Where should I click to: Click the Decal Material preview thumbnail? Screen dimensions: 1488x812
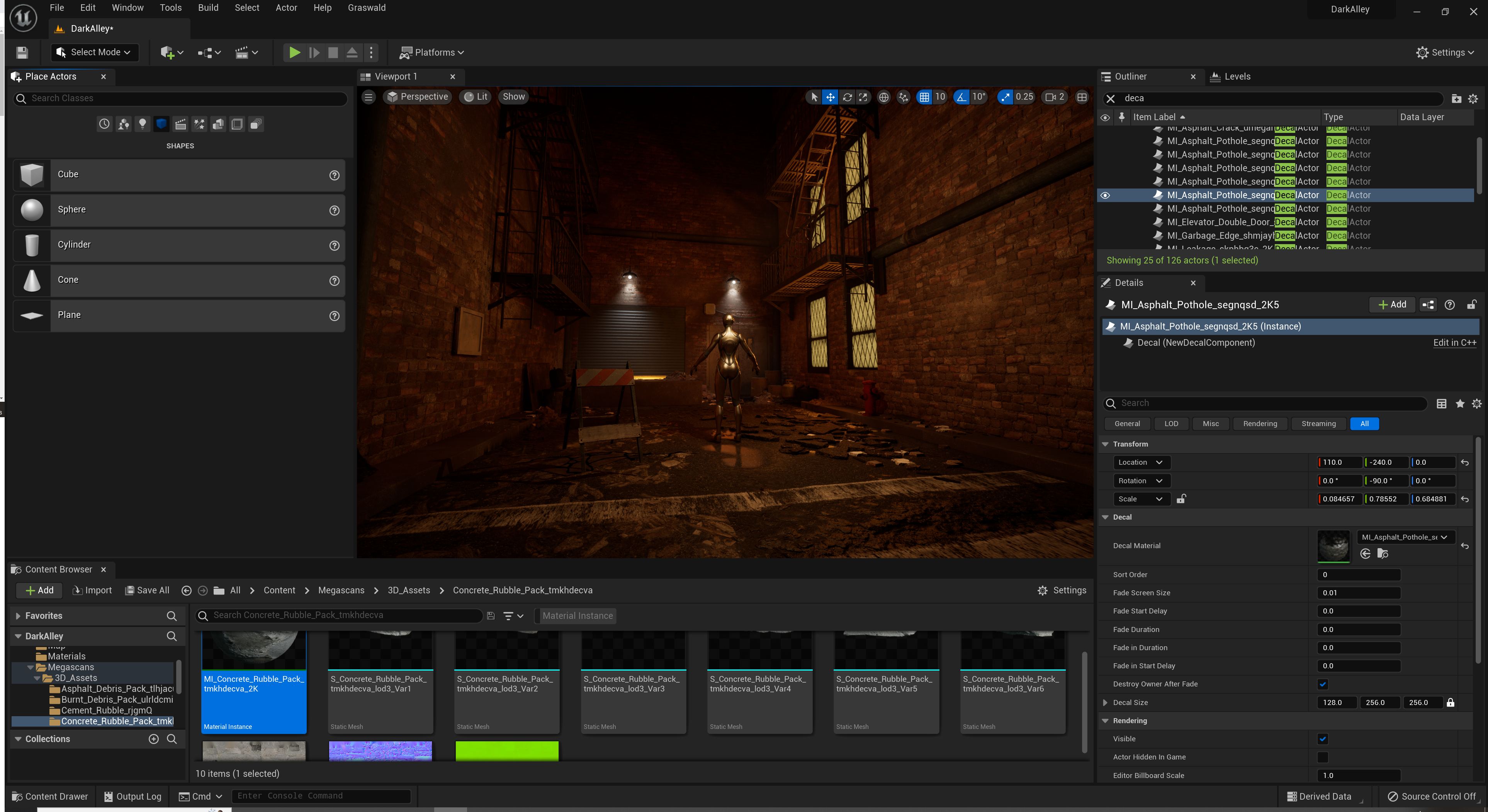click(x=1333, y=546)
